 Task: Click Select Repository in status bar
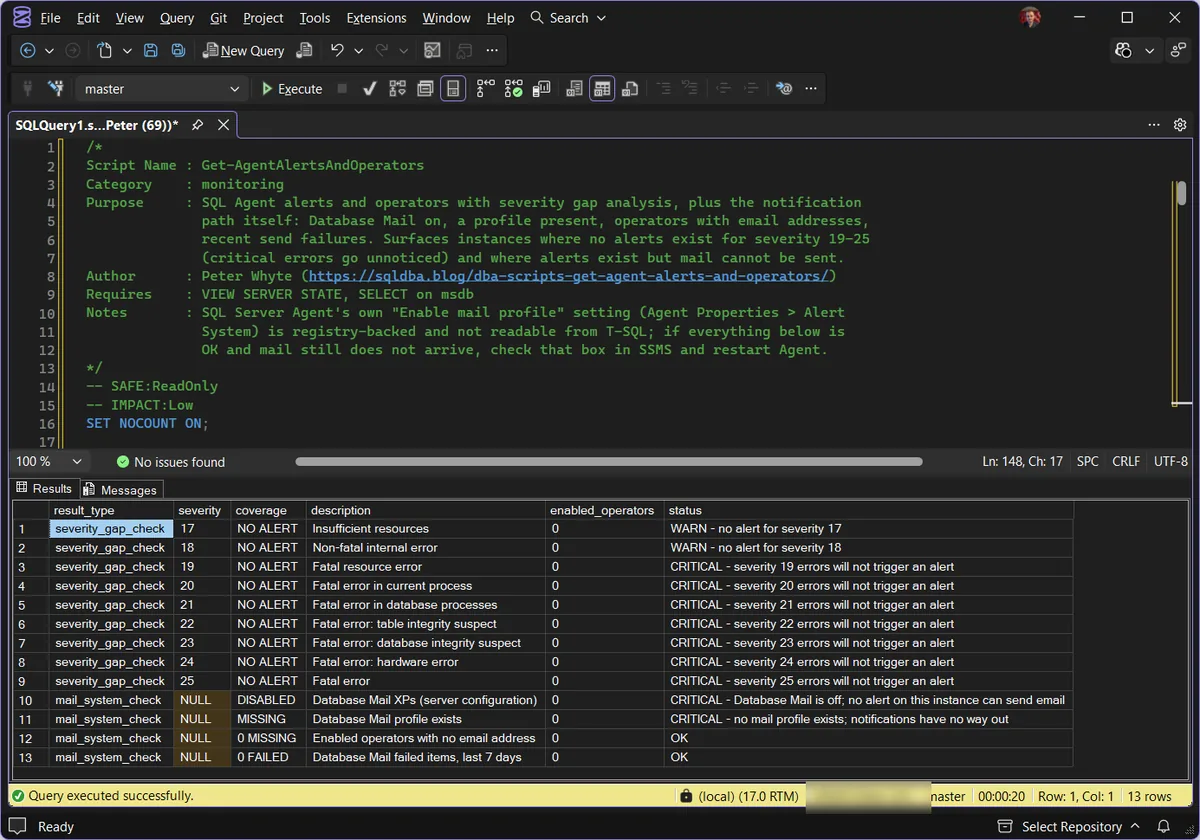[1071, 826]
